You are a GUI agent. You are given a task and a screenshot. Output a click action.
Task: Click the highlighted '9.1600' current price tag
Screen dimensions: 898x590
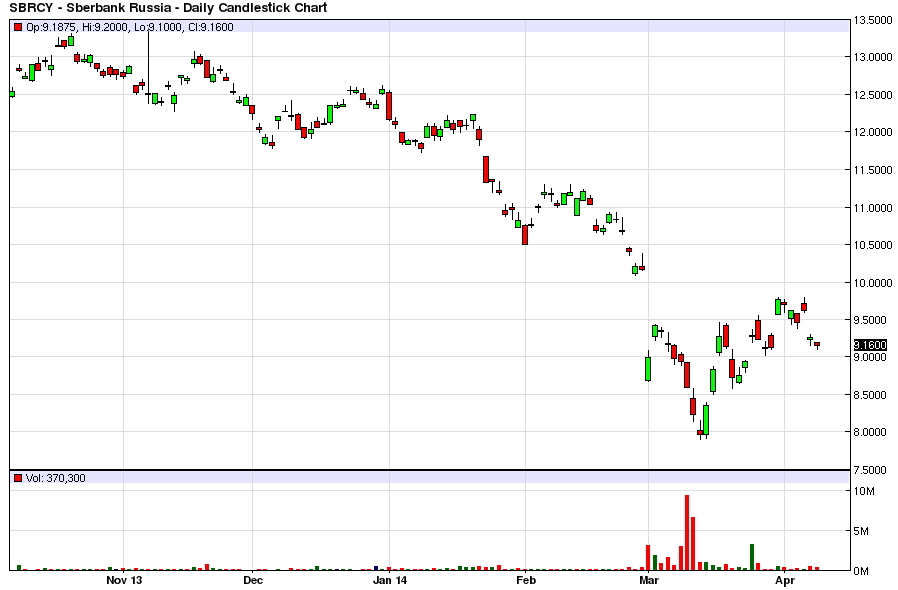(x=870, y=345)
